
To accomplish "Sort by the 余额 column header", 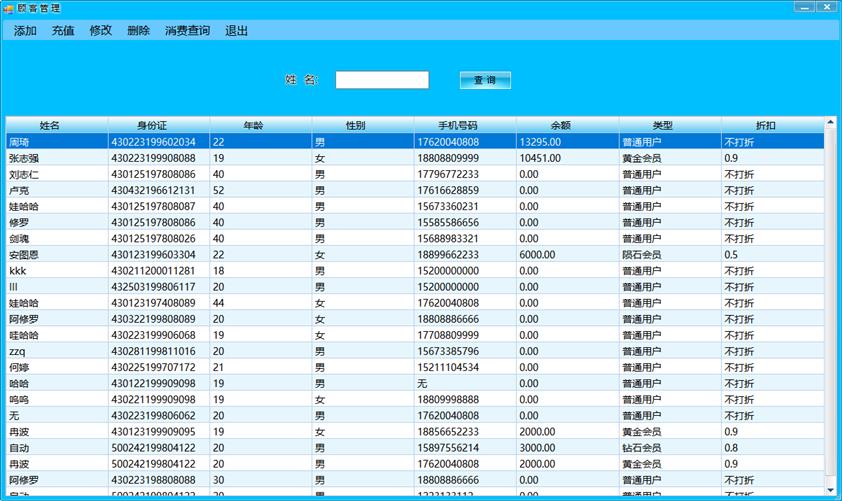I will [x=561, y=126].
